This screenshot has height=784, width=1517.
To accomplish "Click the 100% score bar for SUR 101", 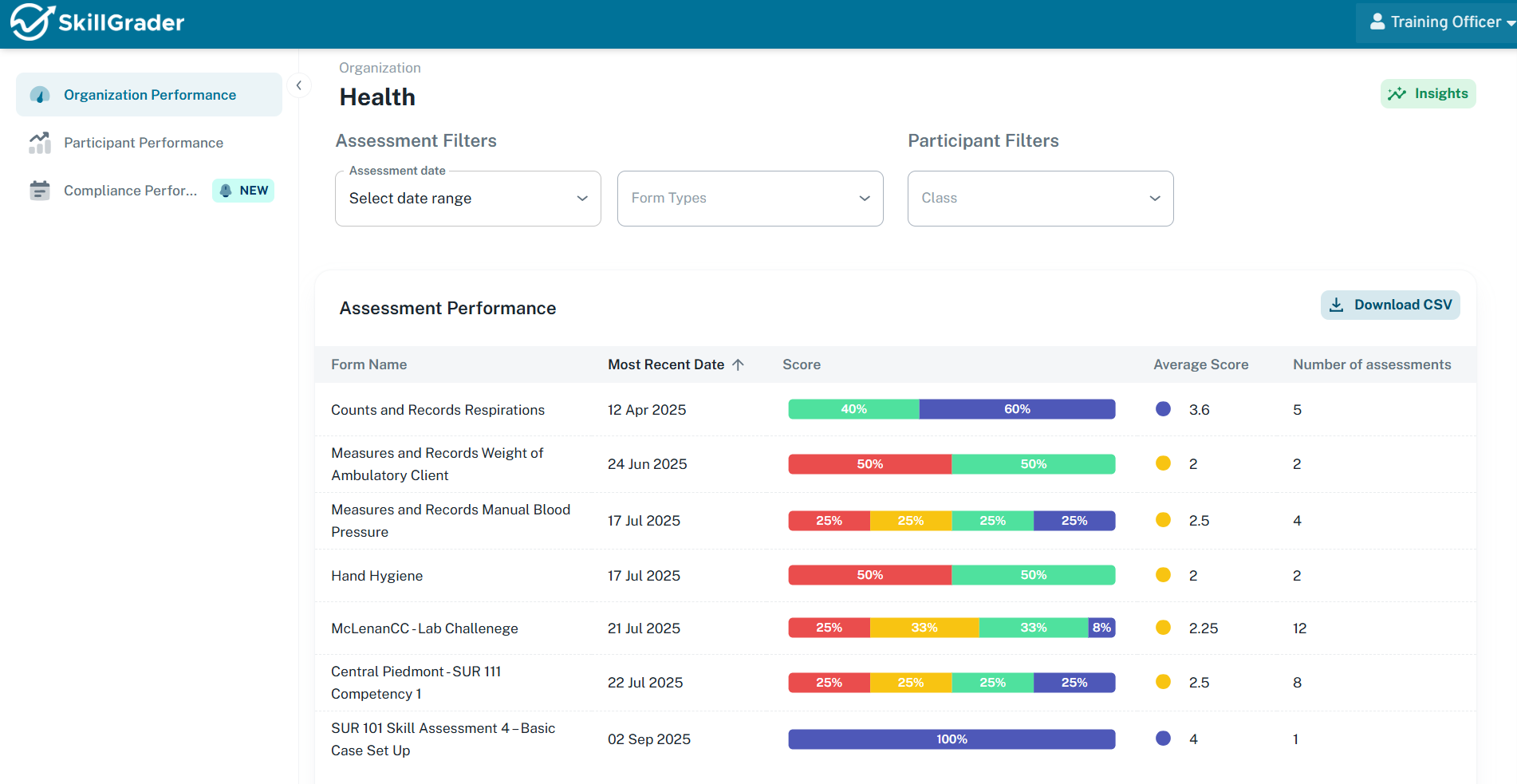I will (x=951, y=739).
